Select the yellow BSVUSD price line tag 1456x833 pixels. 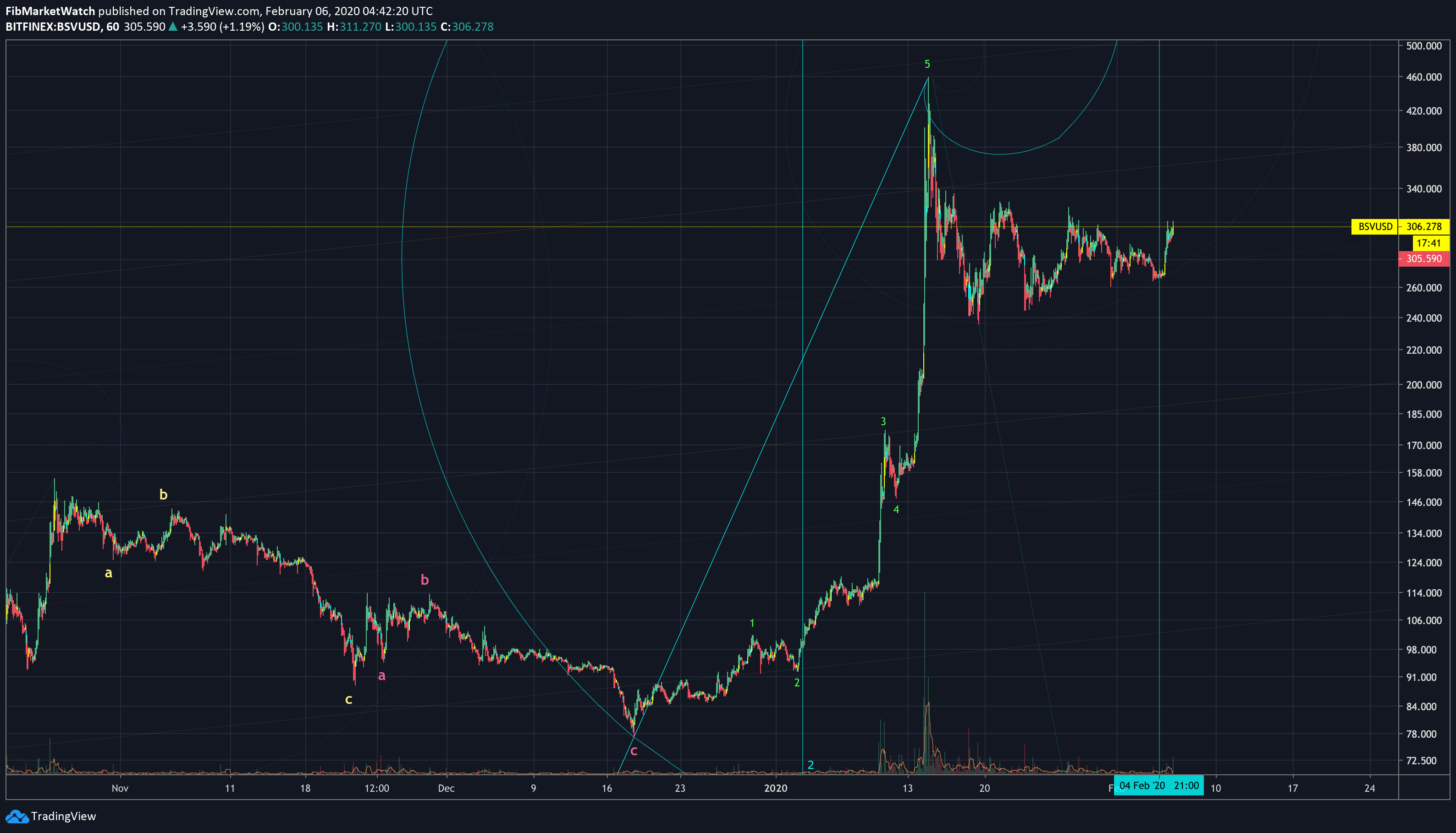tap(1375, 226)
